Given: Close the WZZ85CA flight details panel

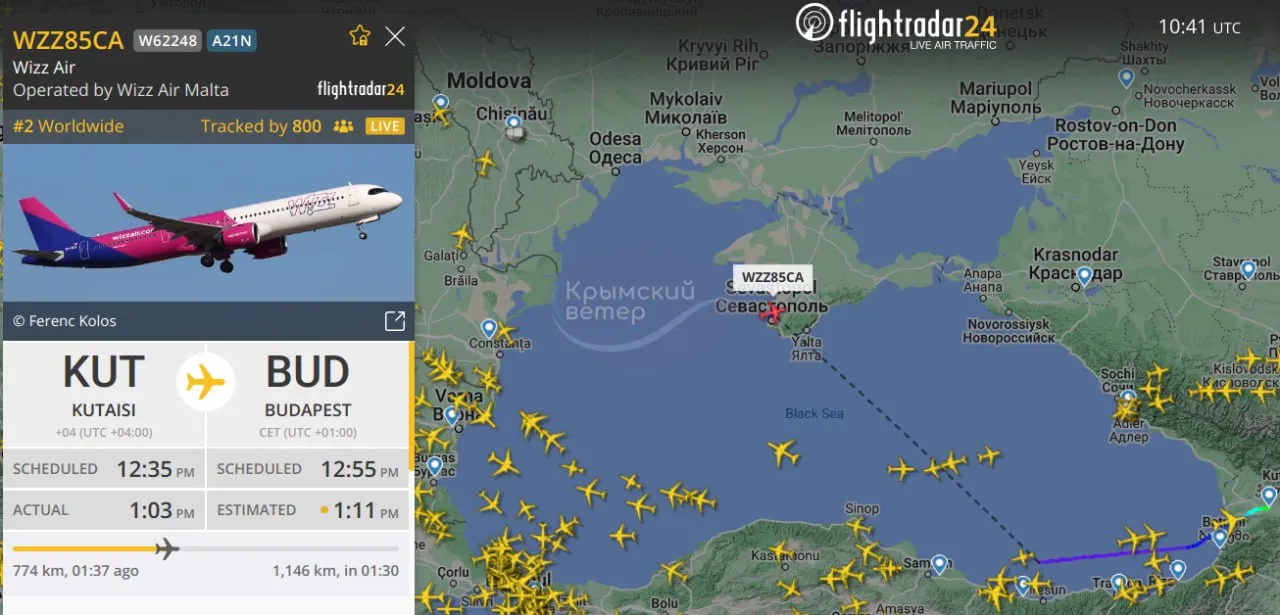Looking at the screenshot, I should [x=395, y=37].
